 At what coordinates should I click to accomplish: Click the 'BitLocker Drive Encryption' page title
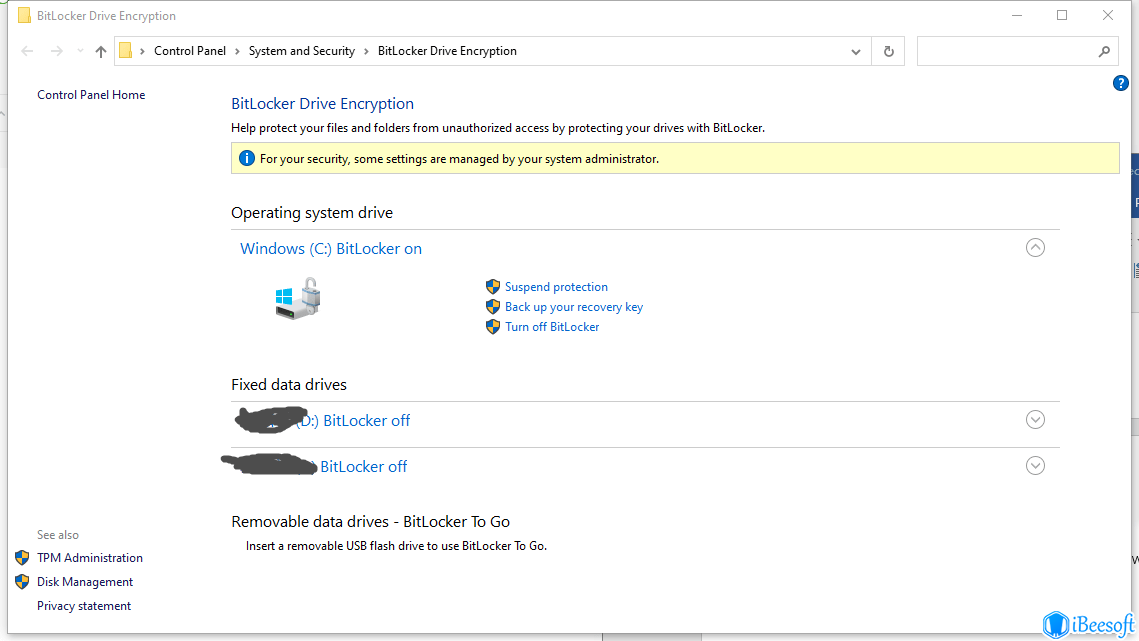pos(323,104)
